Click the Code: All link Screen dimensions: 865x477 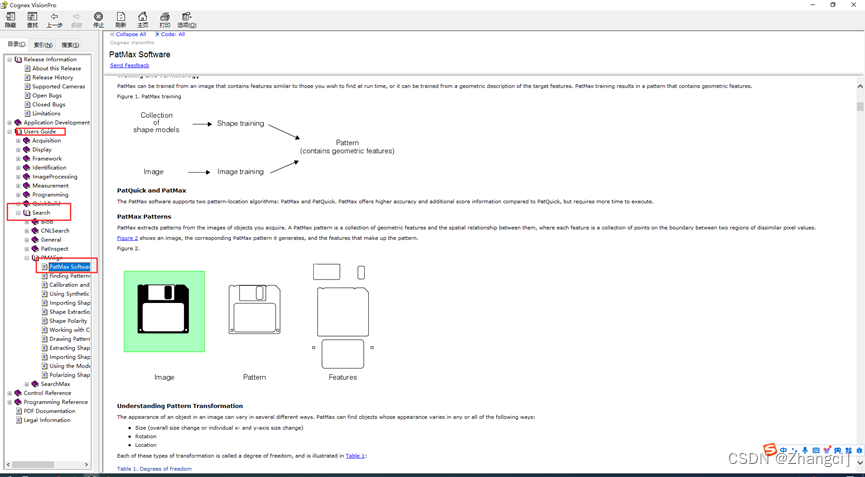[x=173, y=34]
